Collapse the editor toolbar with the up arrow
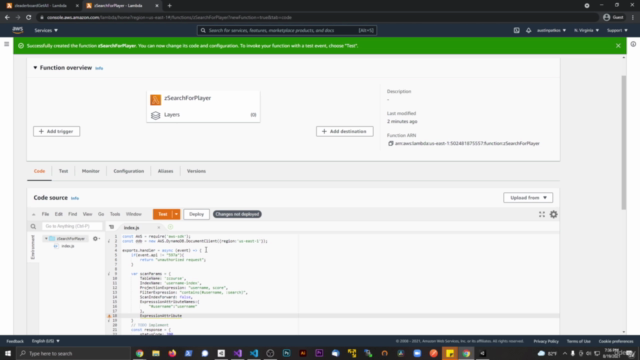The image size is (640, 360). click(x=33, y=214)
